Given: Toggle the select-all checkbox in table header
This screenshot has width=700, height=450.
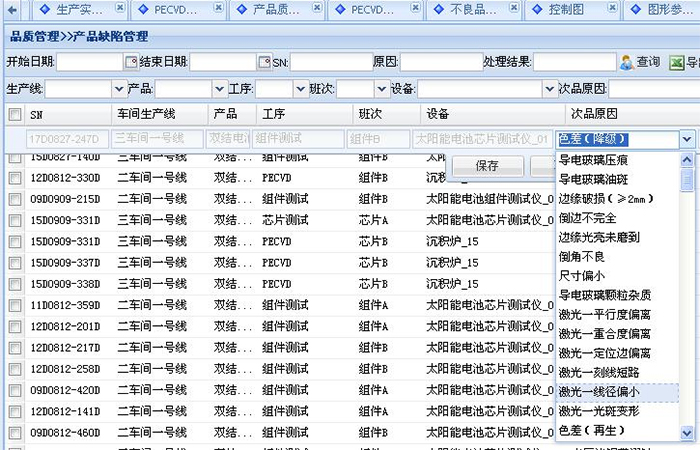Looking at the screenshot, I should click(x=15, y=115).
